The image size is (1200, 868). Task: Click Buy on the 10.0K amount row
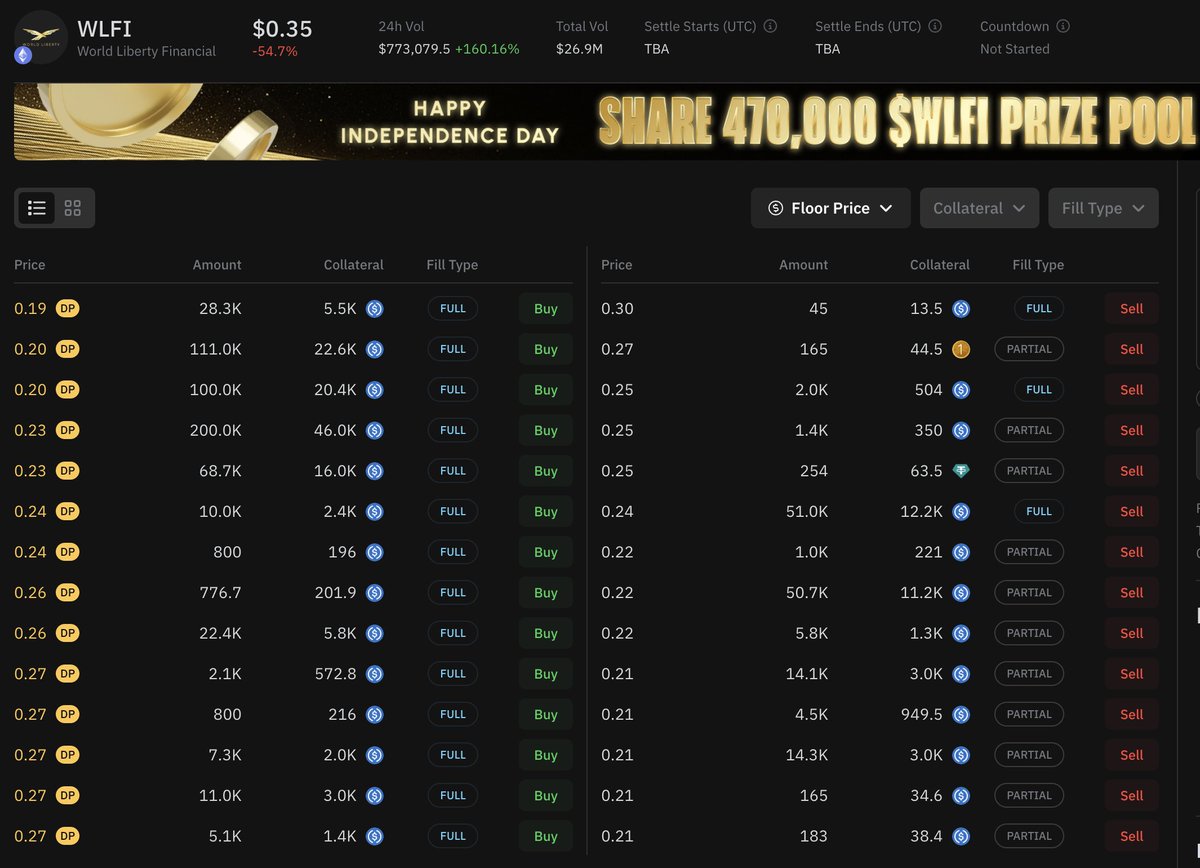[546, 512]
